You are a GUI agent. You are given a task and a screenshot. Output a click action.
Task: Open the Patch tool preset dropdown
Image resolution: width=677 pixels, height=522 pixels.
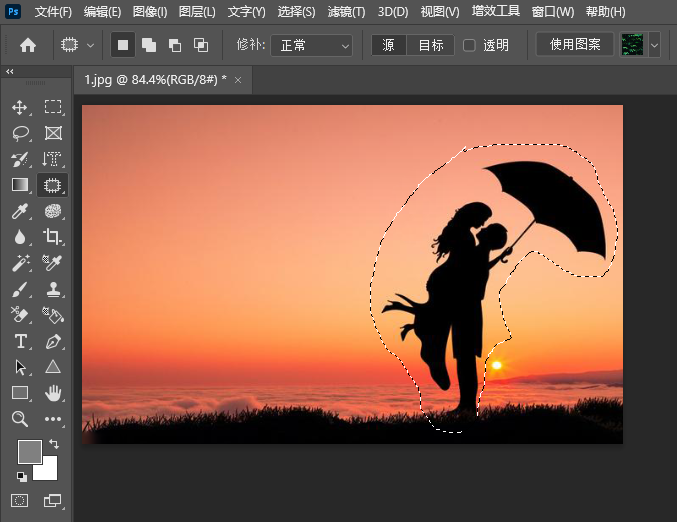[x=77, y=45]
